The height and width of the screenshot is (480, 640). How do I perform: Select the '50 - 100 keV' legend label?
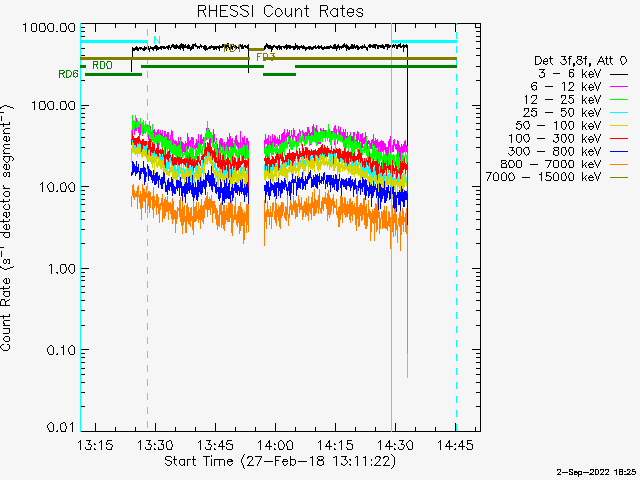(558, 125)
